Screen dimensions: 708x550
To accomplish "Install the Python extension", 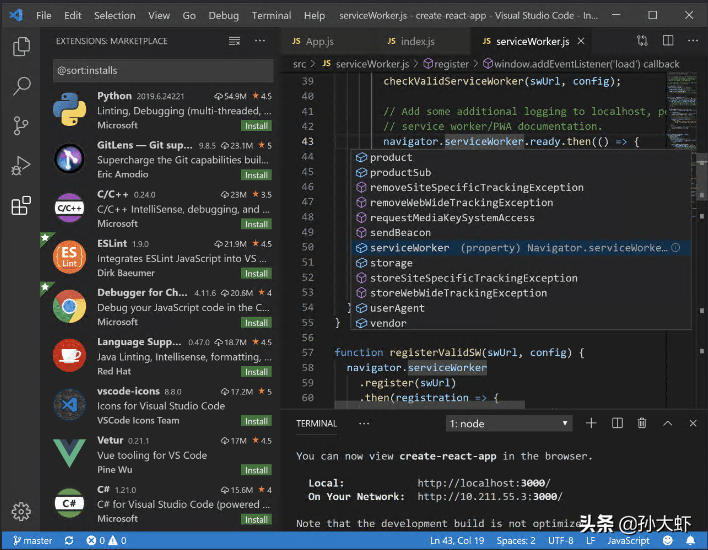I will 256,126.
